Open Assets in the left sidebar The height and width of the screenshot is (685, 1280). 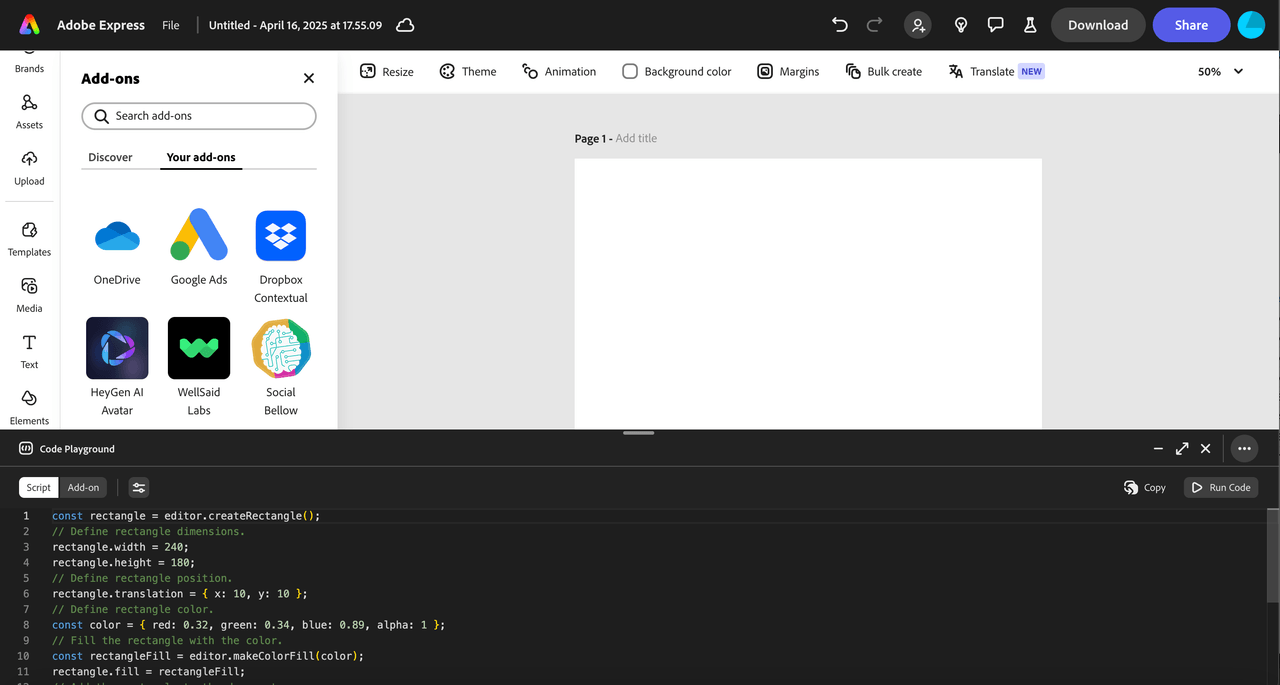pos(29,112)
